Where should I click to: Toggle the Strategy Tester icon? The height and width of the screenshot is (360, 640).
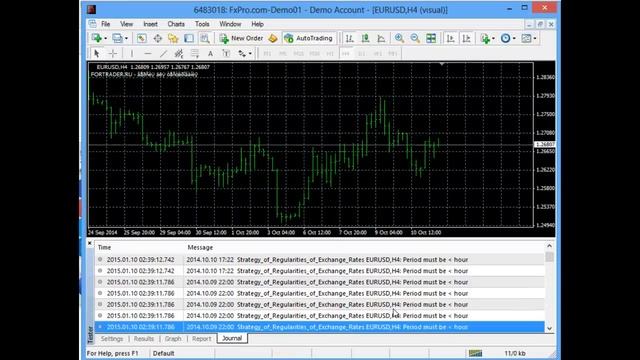(205, 38)
